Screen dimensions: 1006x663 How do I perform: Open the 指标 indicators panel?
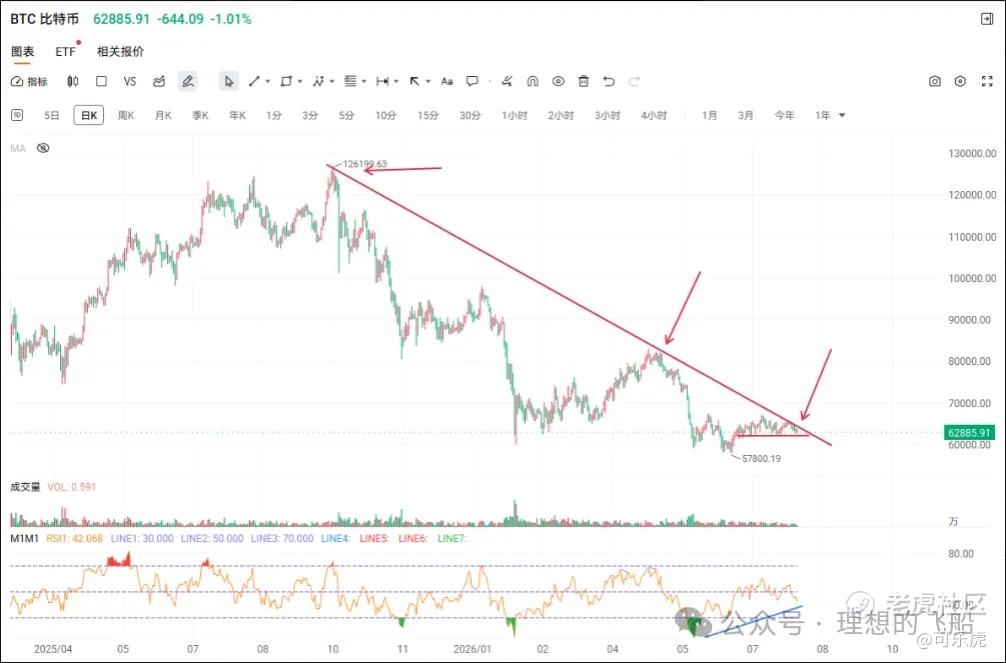(30, 82)
